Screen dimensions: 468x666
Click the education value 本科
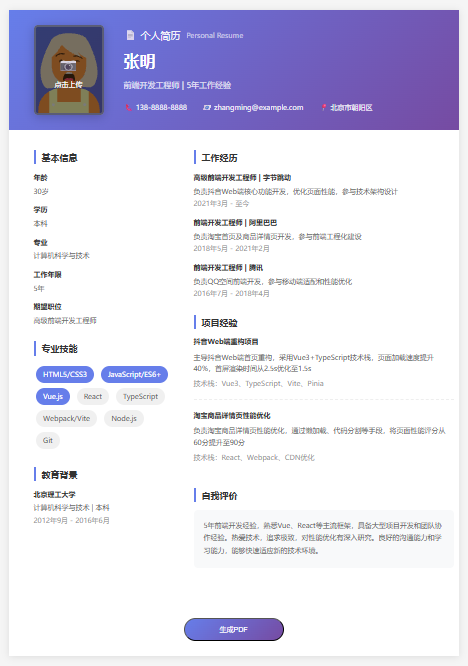[40, 223]
